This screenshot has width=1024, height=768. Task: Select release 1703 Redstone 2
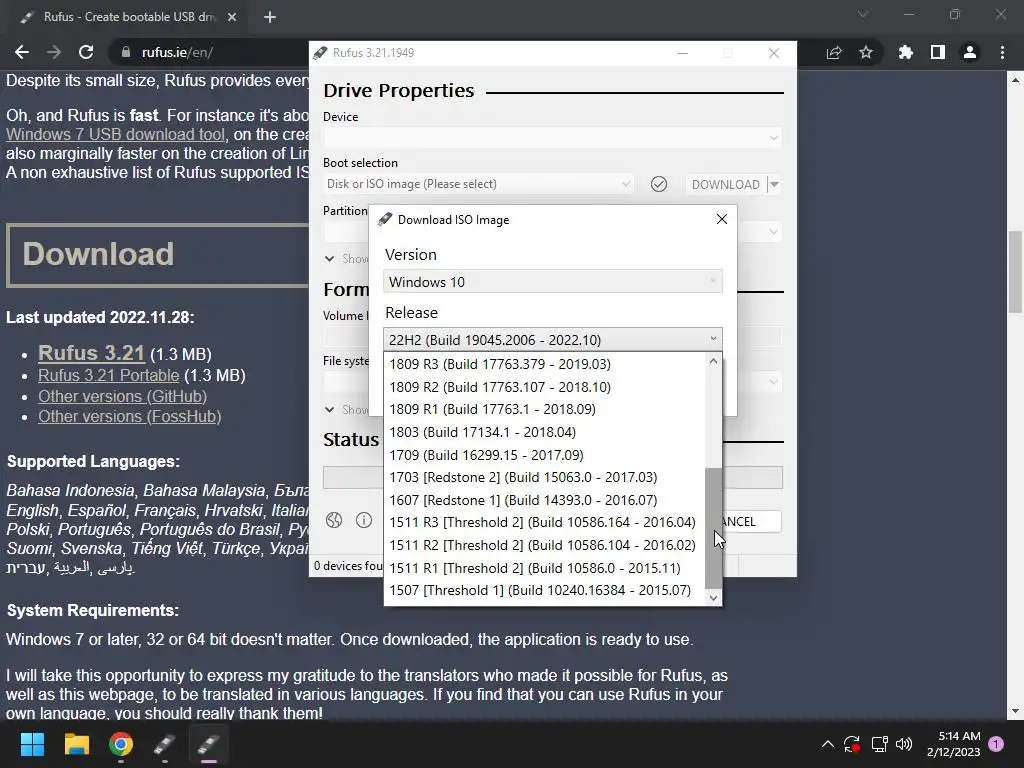click(x=544, y=477)
